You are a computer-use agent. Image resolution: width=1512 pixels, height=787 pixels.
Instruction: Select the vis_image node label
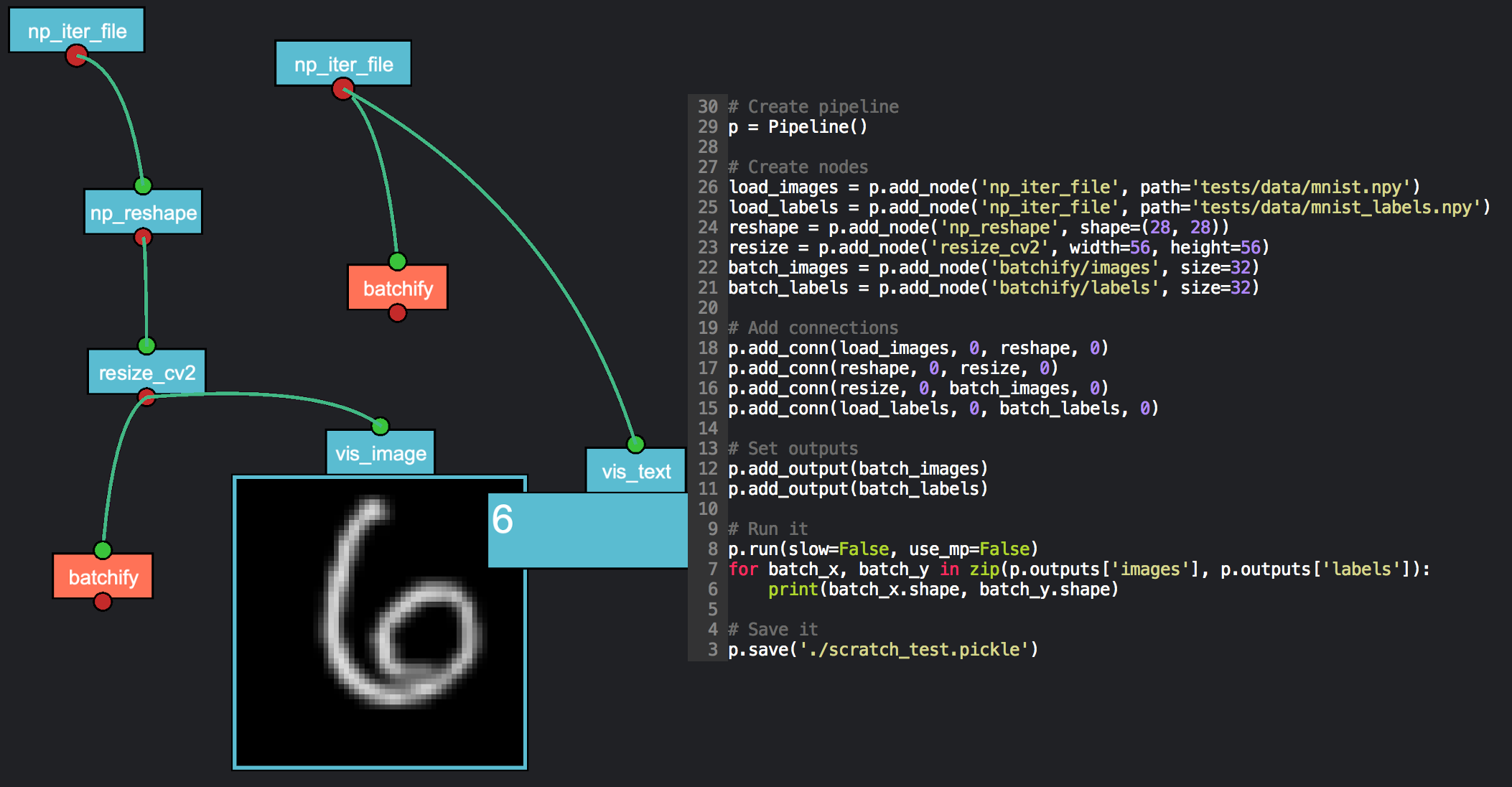click(381, 453)
